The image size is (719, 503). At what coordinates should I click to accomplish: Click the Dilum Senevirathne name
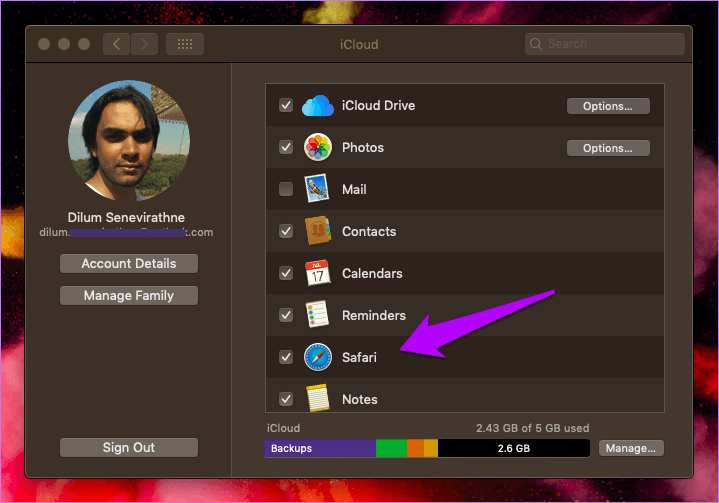point(126,217)
